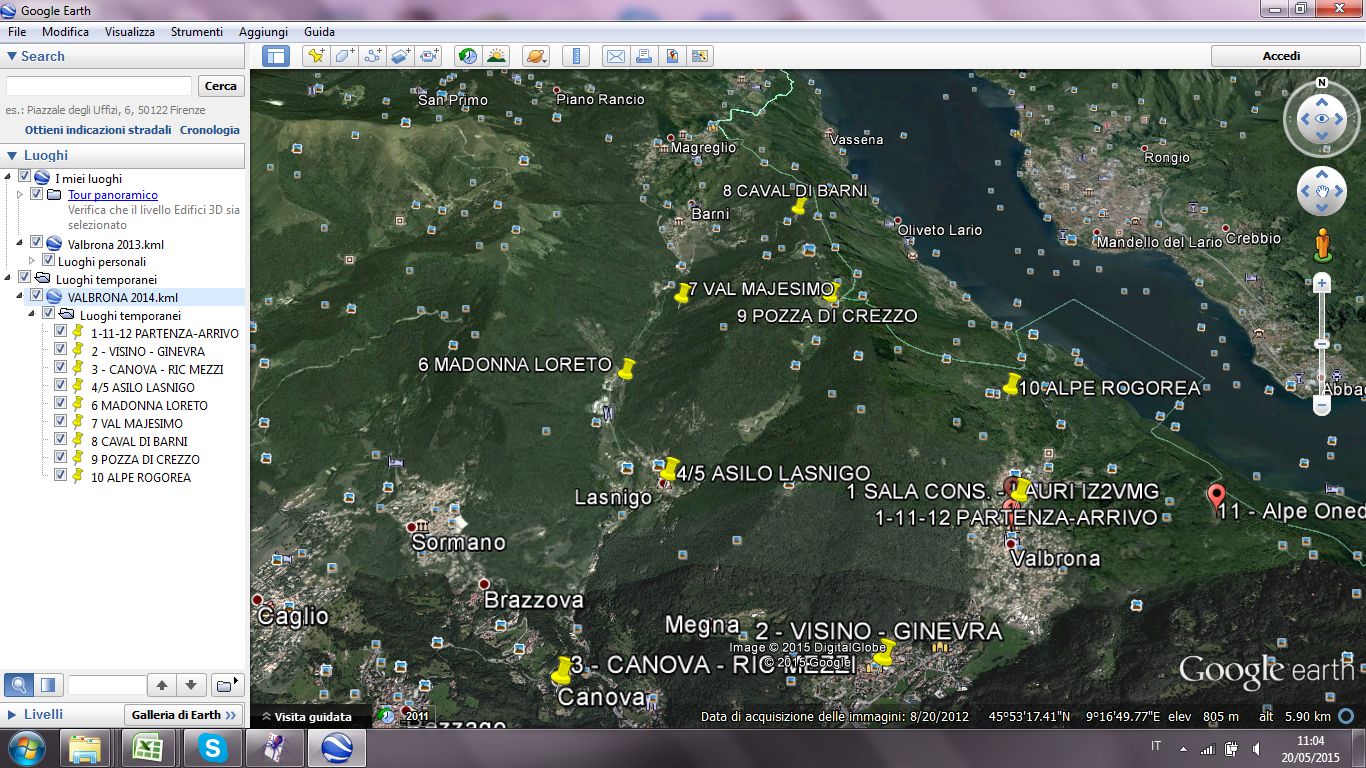Image resolution: width=1366 pixels, height=768 pixels.
Task: Toggle the 7 VAL MAJESIMO checkbox
Action: (60, 423)
